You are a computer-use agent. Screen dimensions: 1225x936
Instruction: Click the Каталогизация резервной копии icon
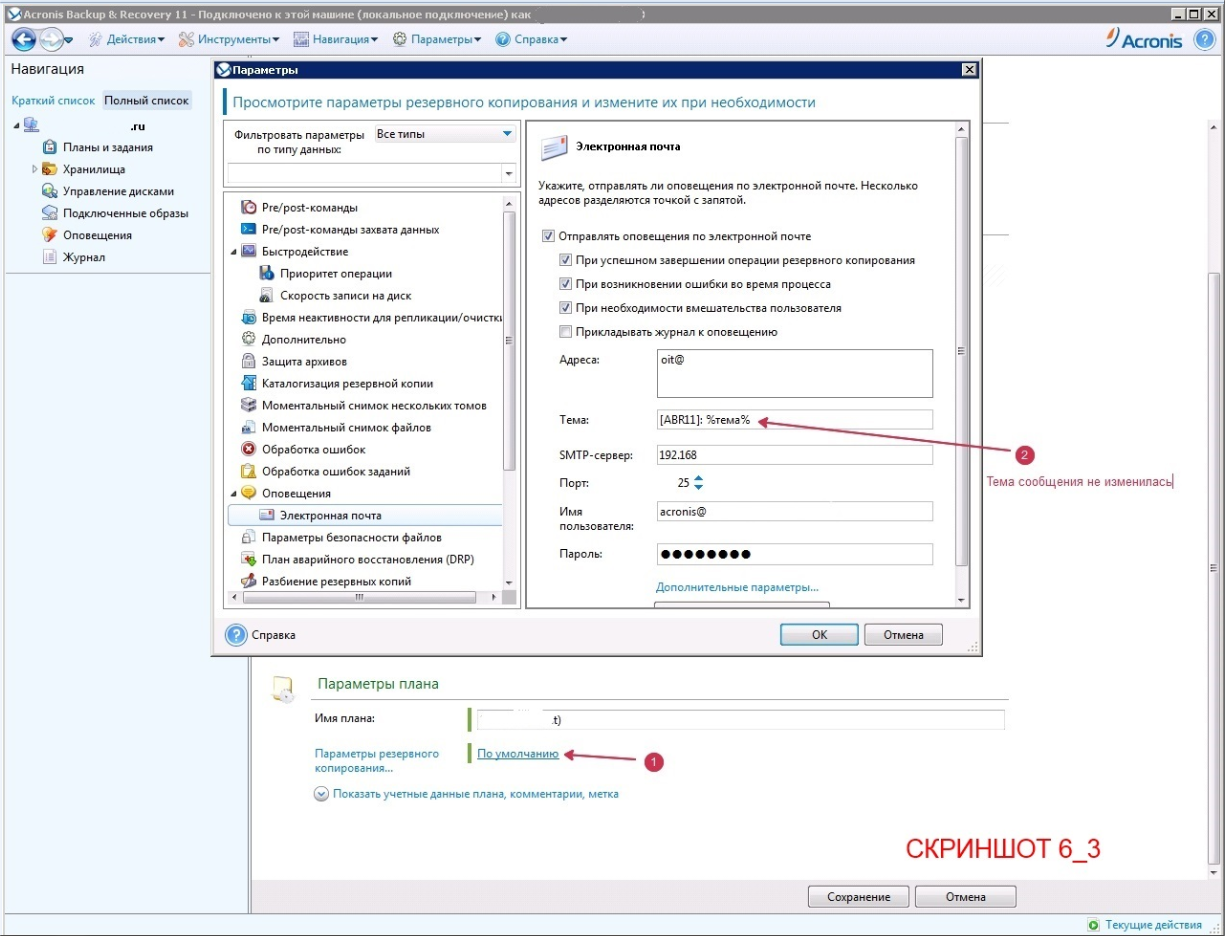click(x=250, y=384)
